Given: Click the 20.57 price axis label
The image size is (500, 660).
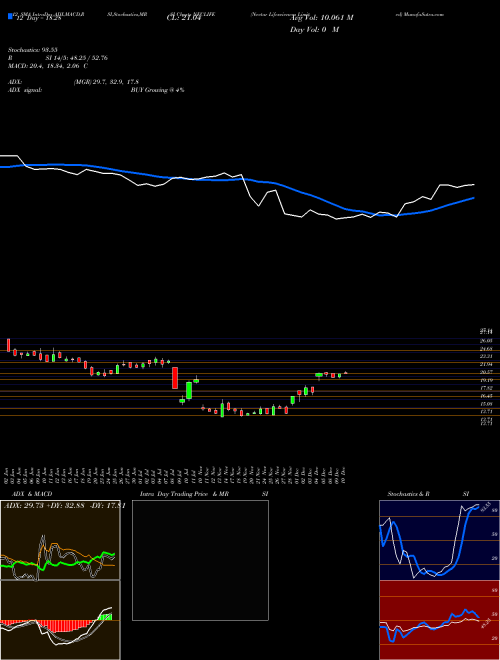Looking at the screenshot, I should (486, 372).
